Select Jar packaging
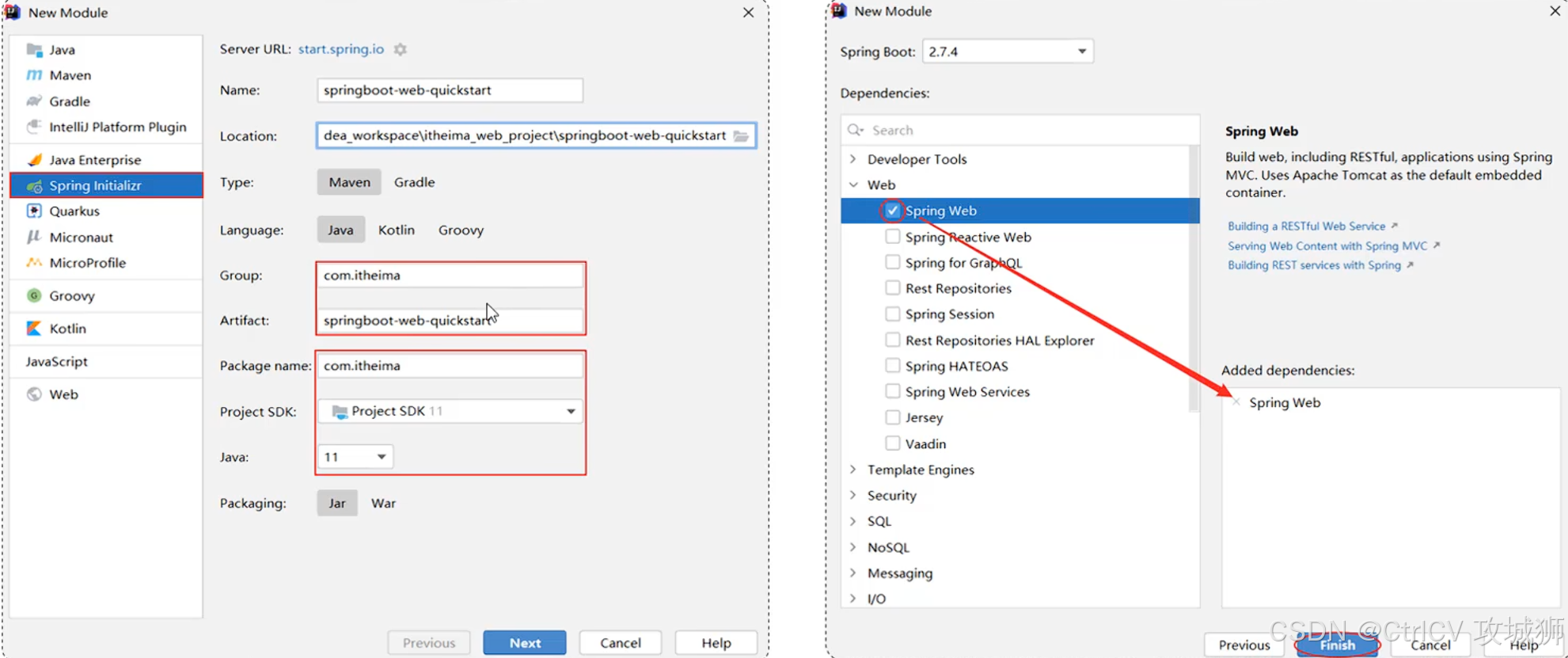The width and height of the screenshot is (1568, 658). click(x=337, y=504)
